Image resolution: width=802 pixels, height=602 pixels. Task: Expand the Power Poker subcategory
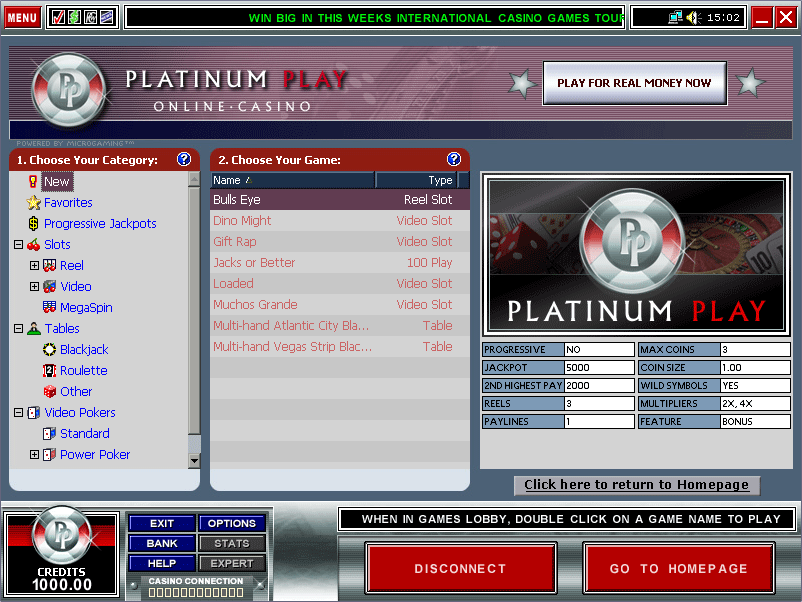point(34,454)
